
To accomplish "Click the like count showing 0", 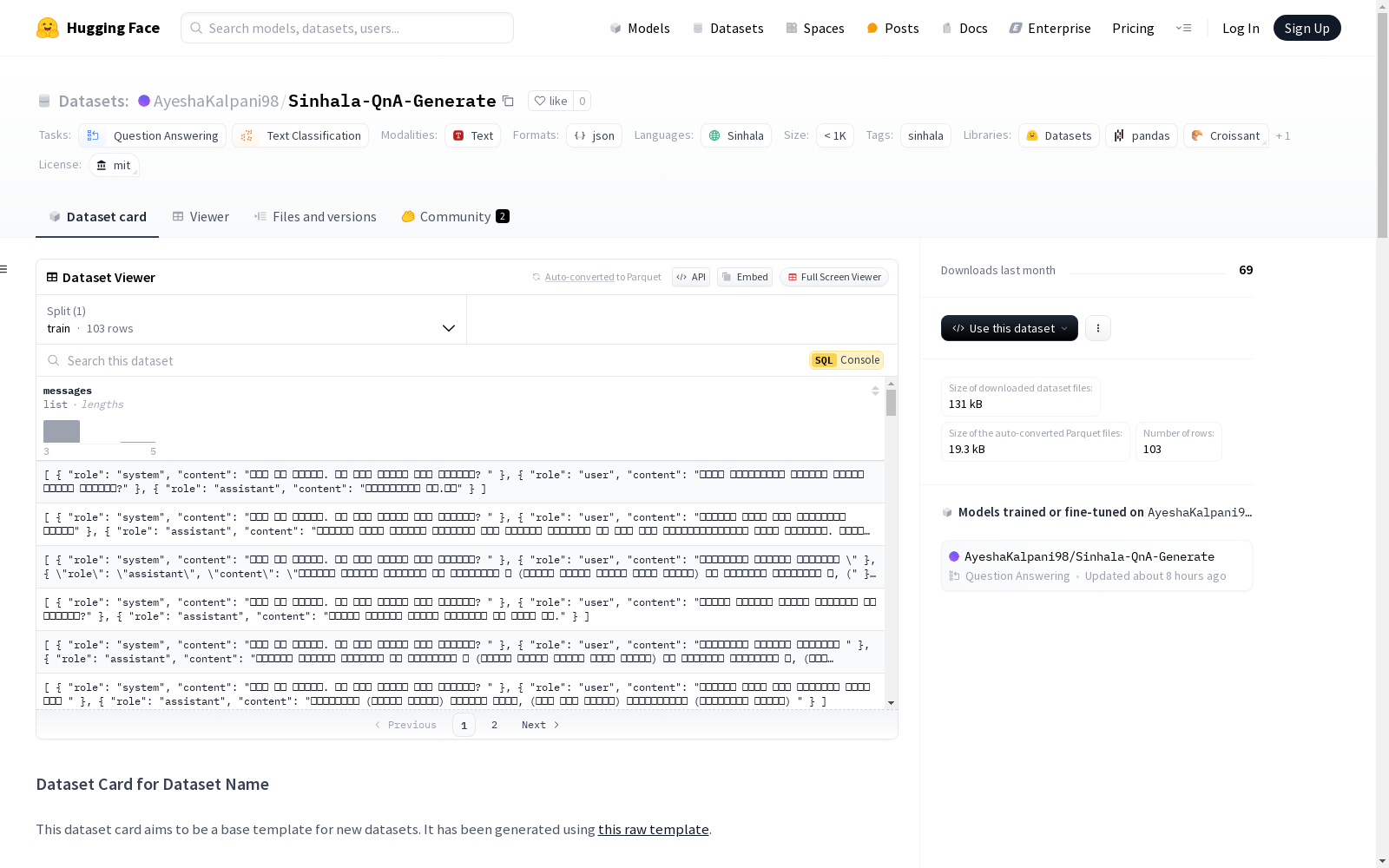I will pos(583,101).
